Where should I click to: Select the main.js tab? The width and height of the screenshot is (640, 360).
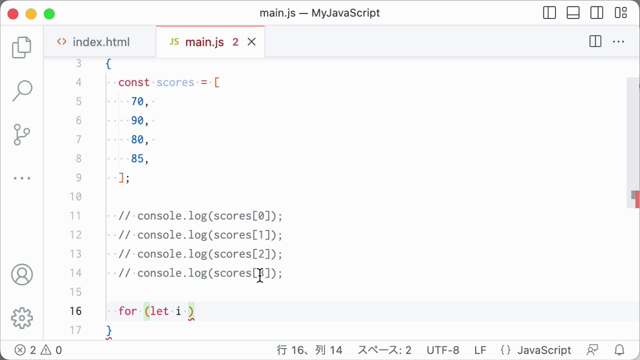(x=204, y=42)
